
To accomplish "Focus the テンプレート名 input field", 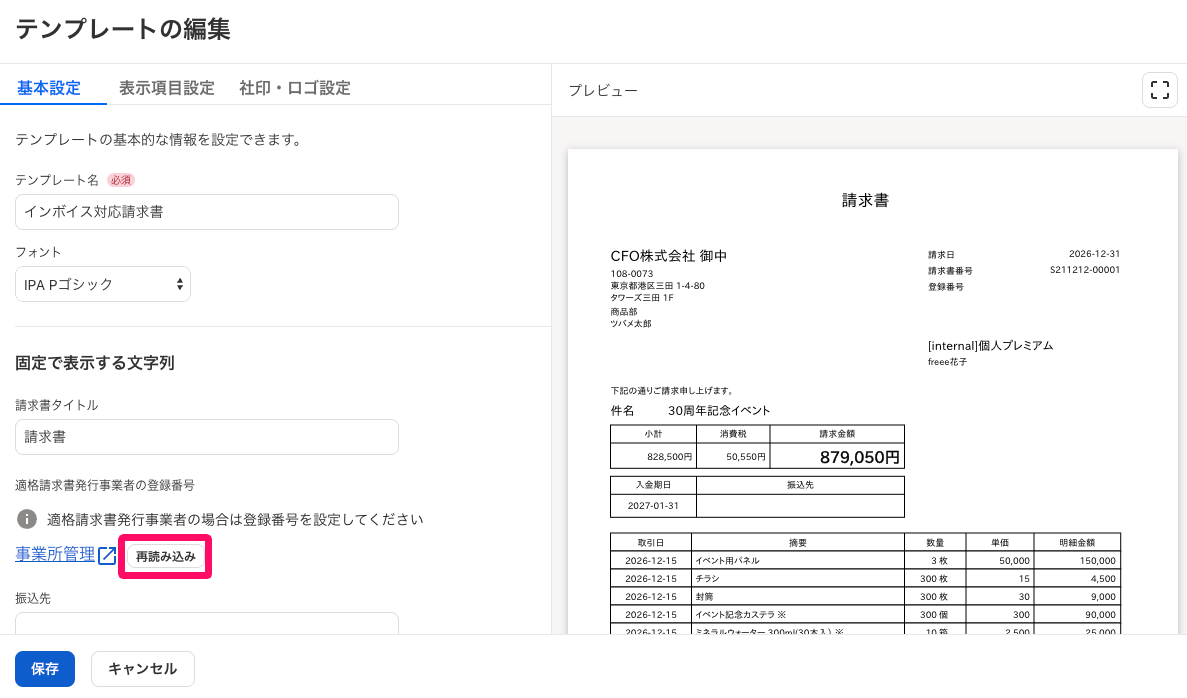I will click(207, 212).
